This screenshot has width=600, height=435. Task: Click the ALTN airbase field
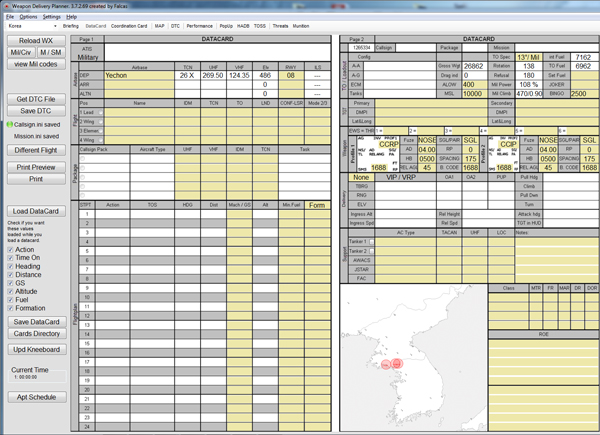pos(139,94)
